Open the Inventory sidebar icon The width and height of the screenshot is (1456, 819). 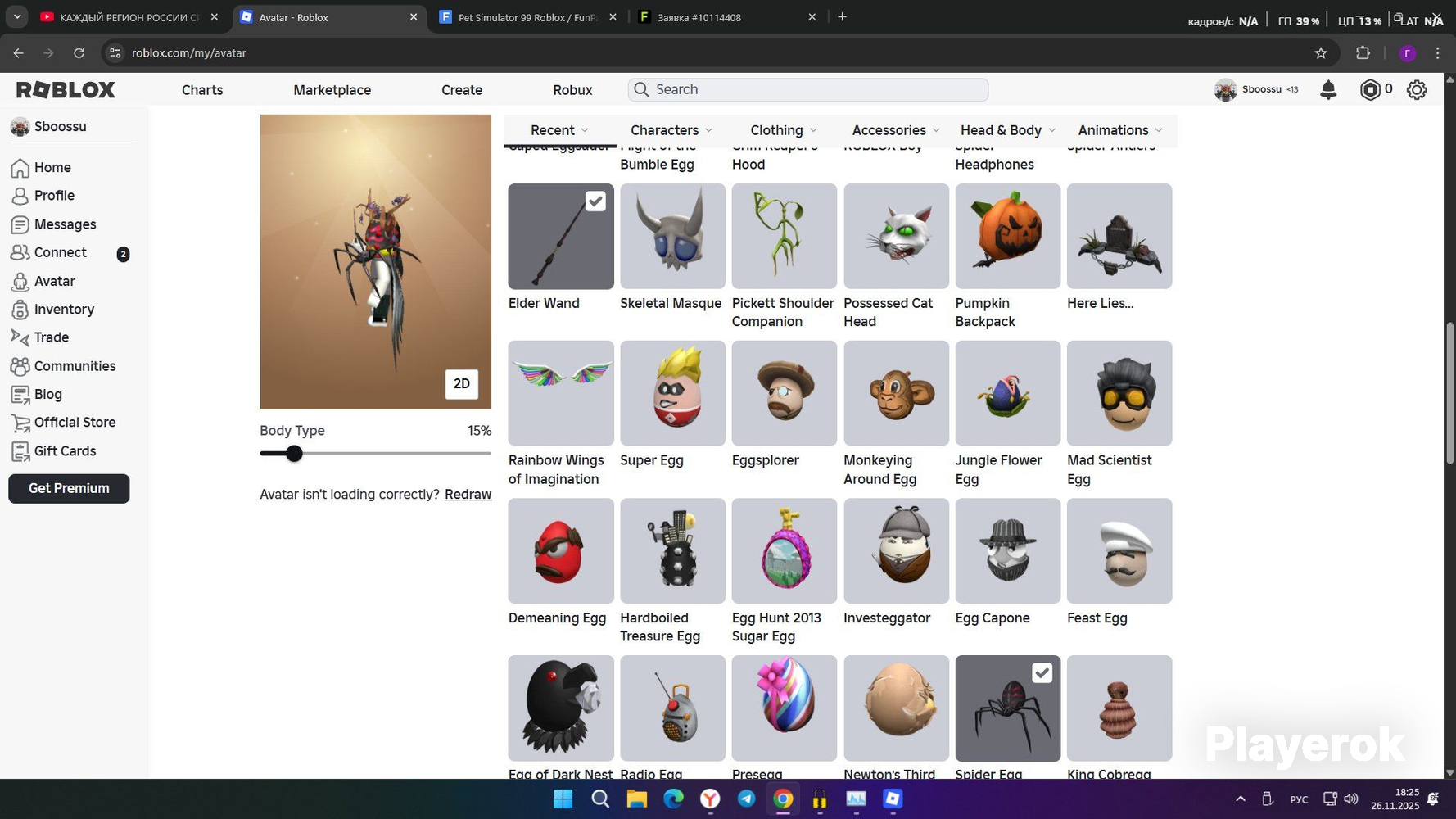coord(20,310)
